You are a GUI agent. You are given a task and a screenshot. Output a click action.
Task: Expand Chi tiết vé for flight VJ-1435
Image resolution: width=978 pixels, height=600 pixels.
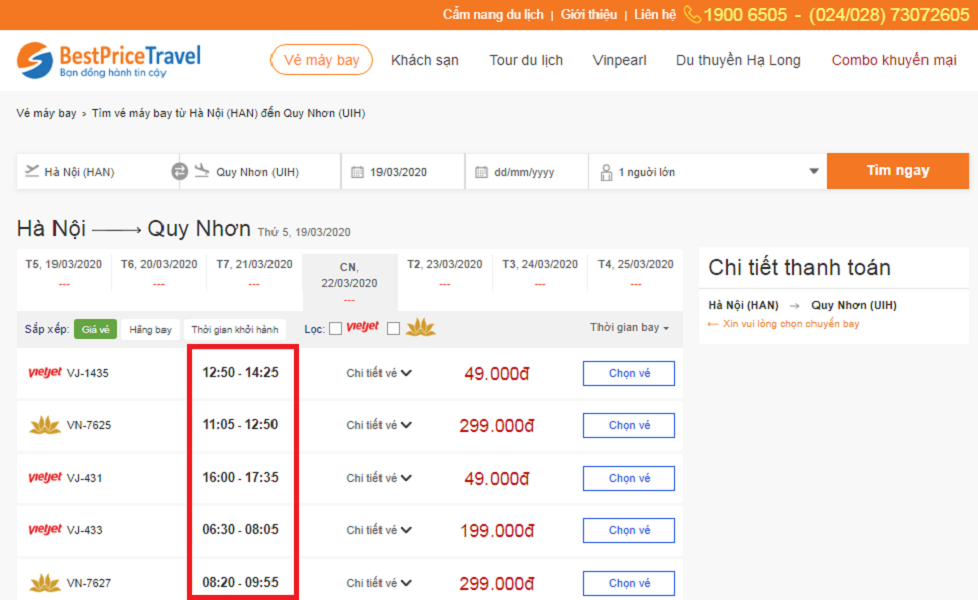point(379,373)
